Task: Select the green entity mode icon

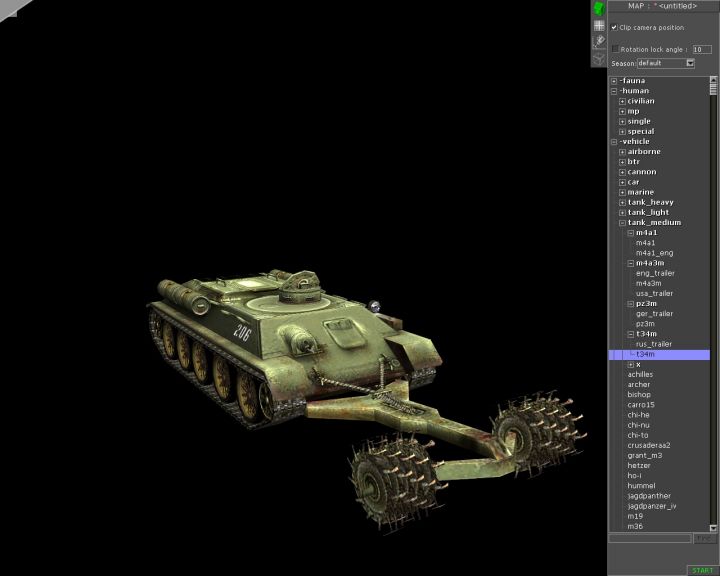Action: point(598,8)
